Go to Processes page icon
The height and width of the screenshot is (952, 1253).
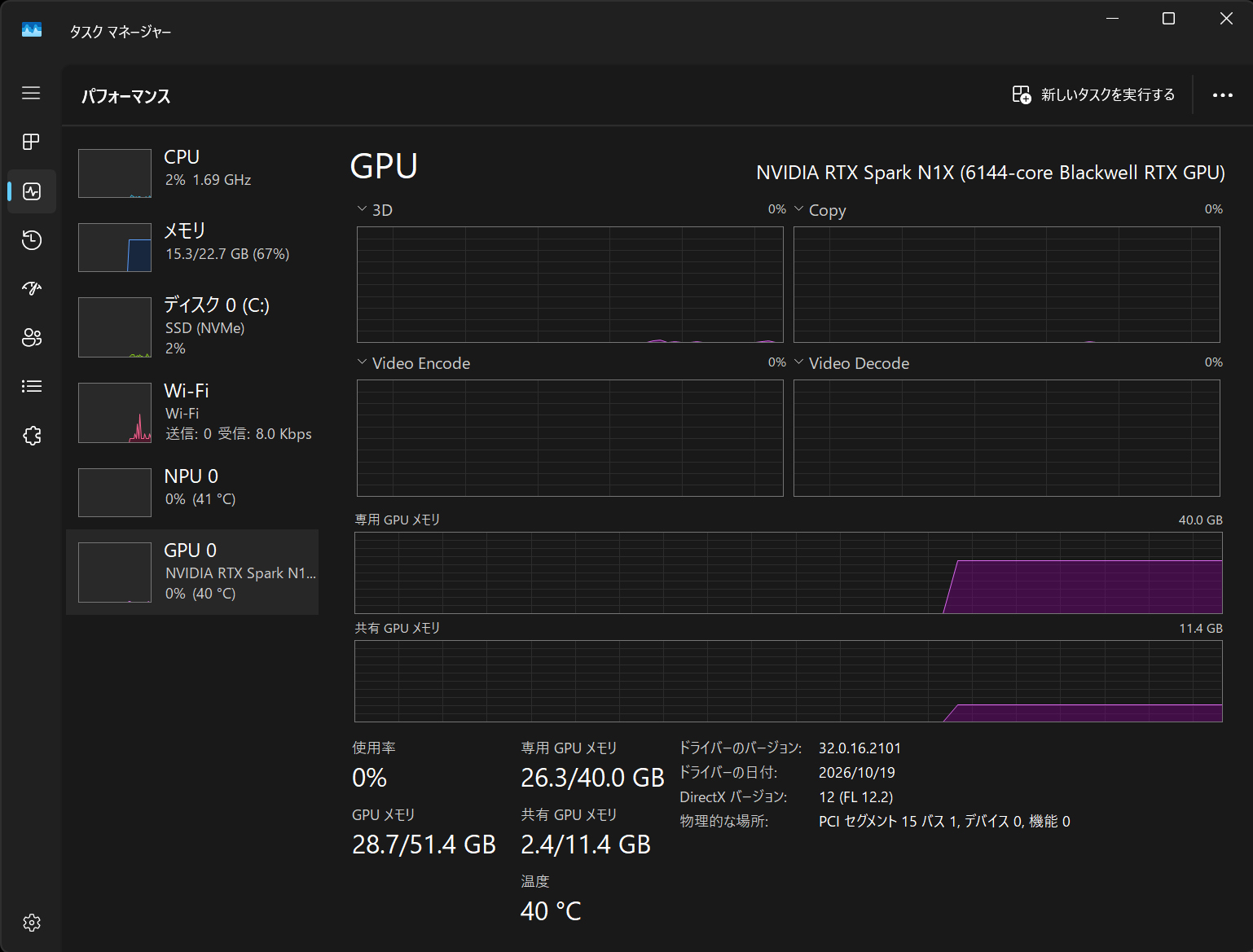pos(31,142)
